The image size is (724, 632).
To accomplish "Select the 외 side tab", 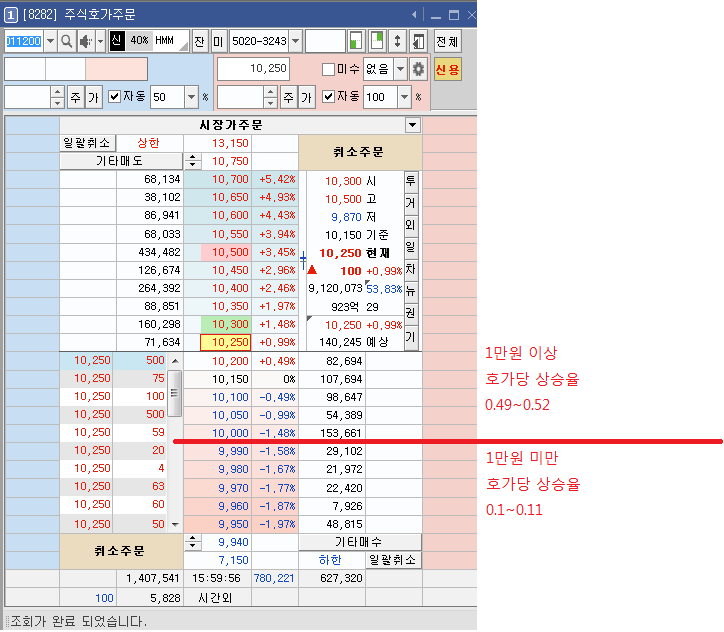I will [x=410, y=225].
